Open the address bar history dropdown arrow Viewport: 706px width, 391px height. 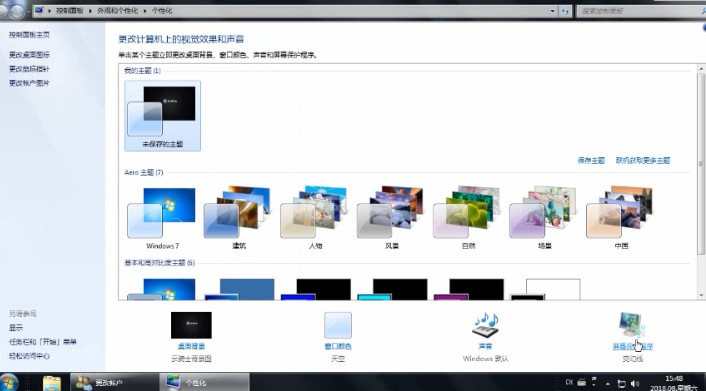[552, 11]
